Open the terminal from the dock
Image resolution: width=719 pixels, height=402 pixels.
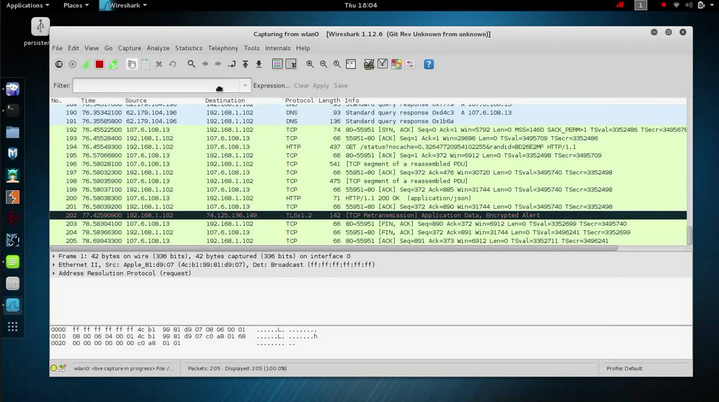12,110
